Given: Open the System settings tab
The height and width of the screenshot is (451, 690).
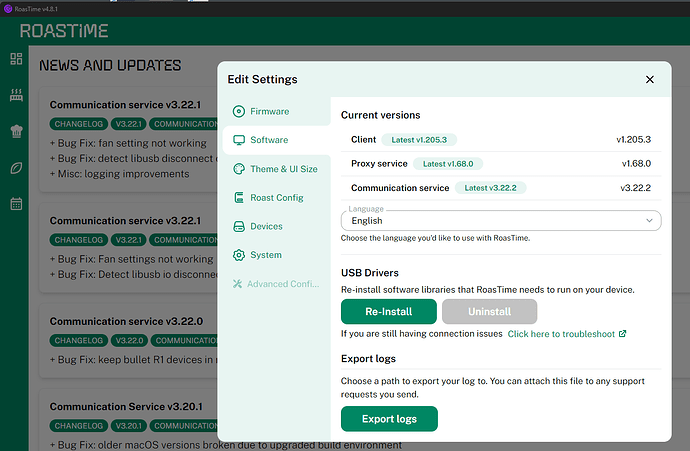Looking at the screenshot, I should 277,255.
